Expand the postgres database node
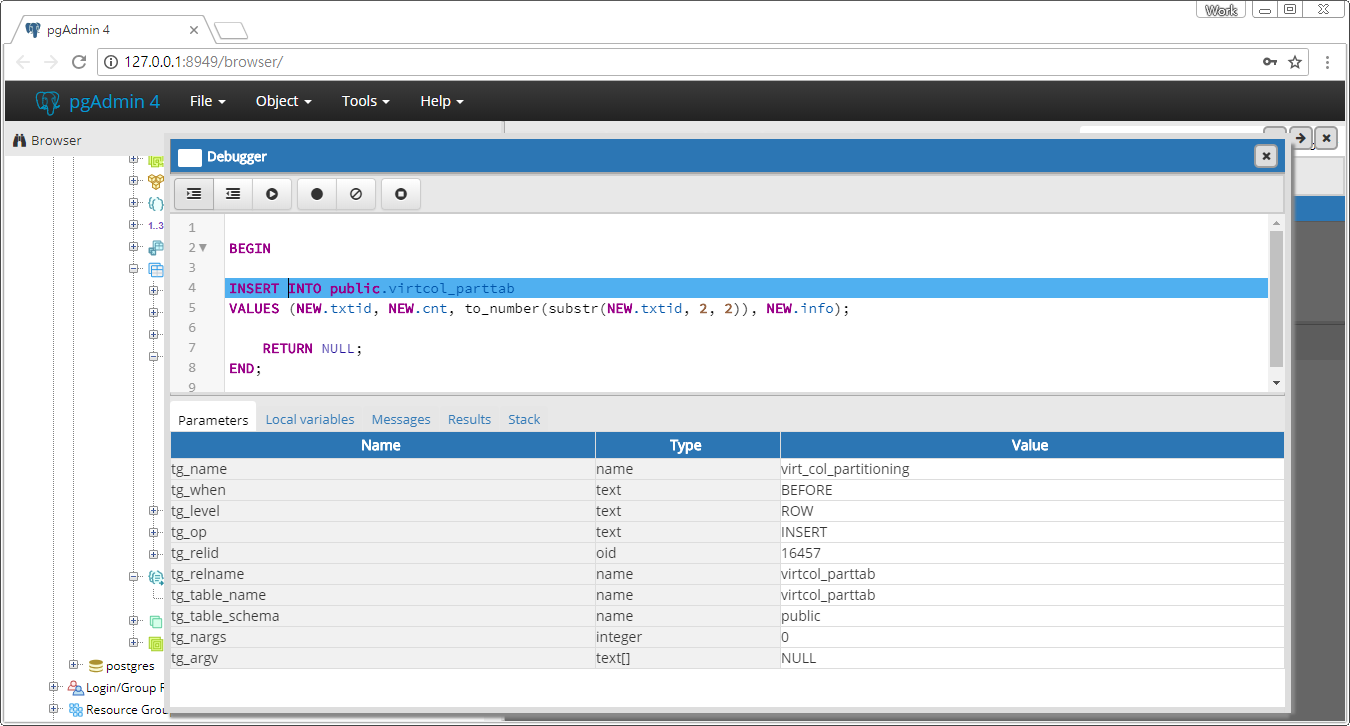Viewport: 1350px width, 726px height. pyautogui.click(x=74, y=665)
